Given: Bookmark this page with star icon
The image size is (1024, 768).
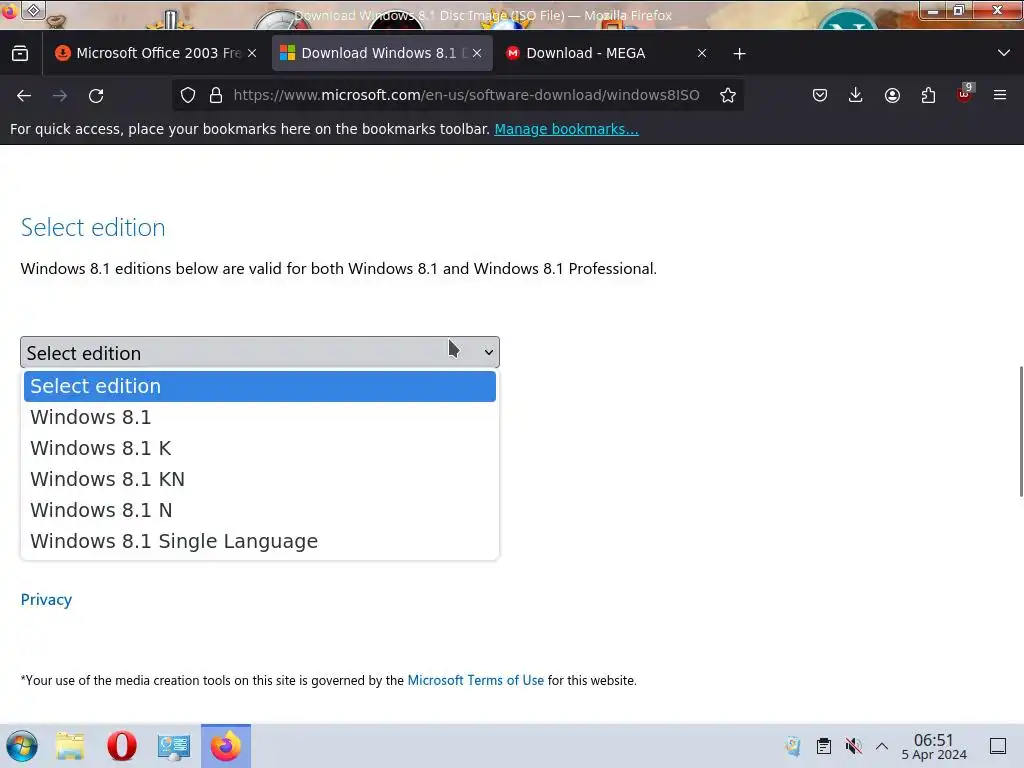Looking at the screenshot, I should (x=728, y=95).
